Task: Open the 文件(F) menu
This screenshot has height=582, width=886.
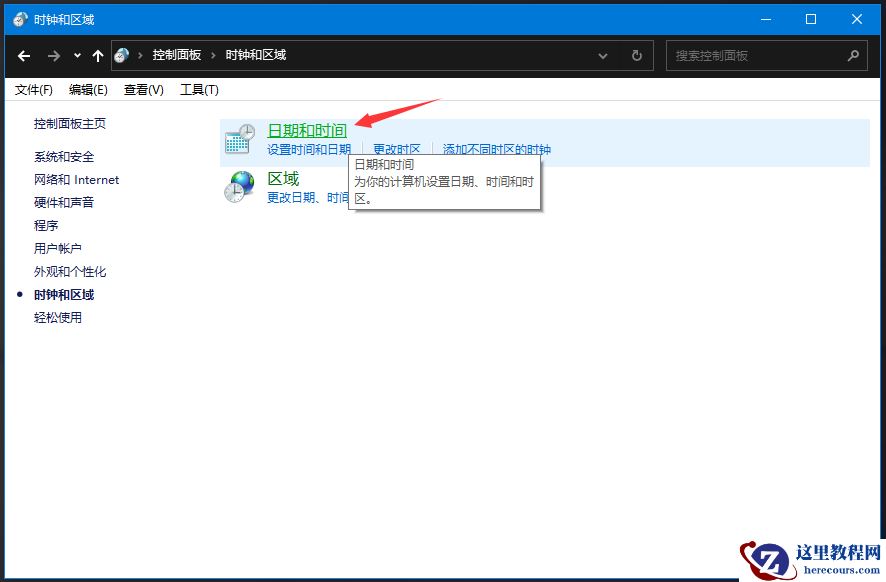Action: pyautogui.click(x=33, y=89)
